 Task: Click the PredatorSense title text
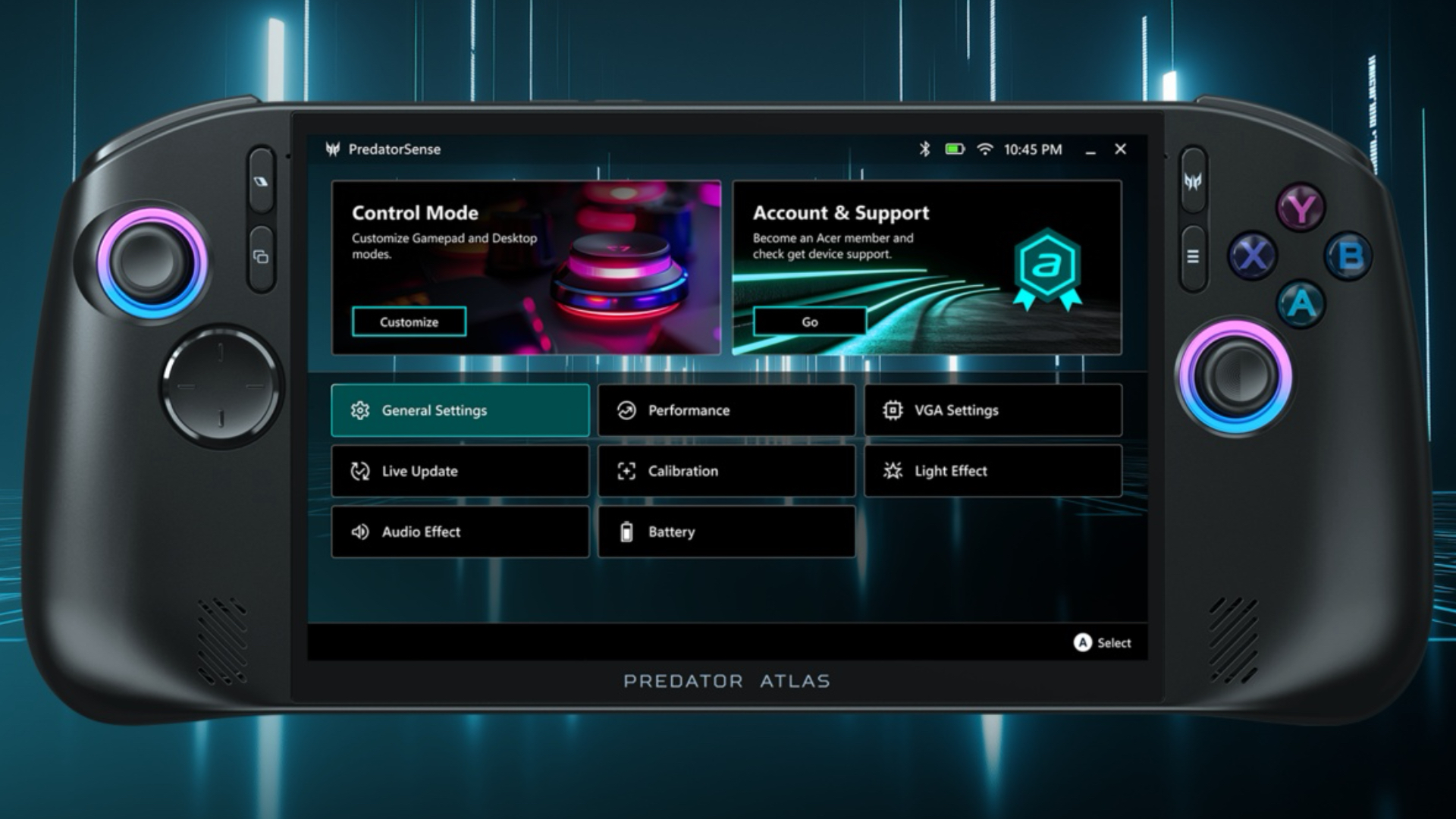click(394, 149)
